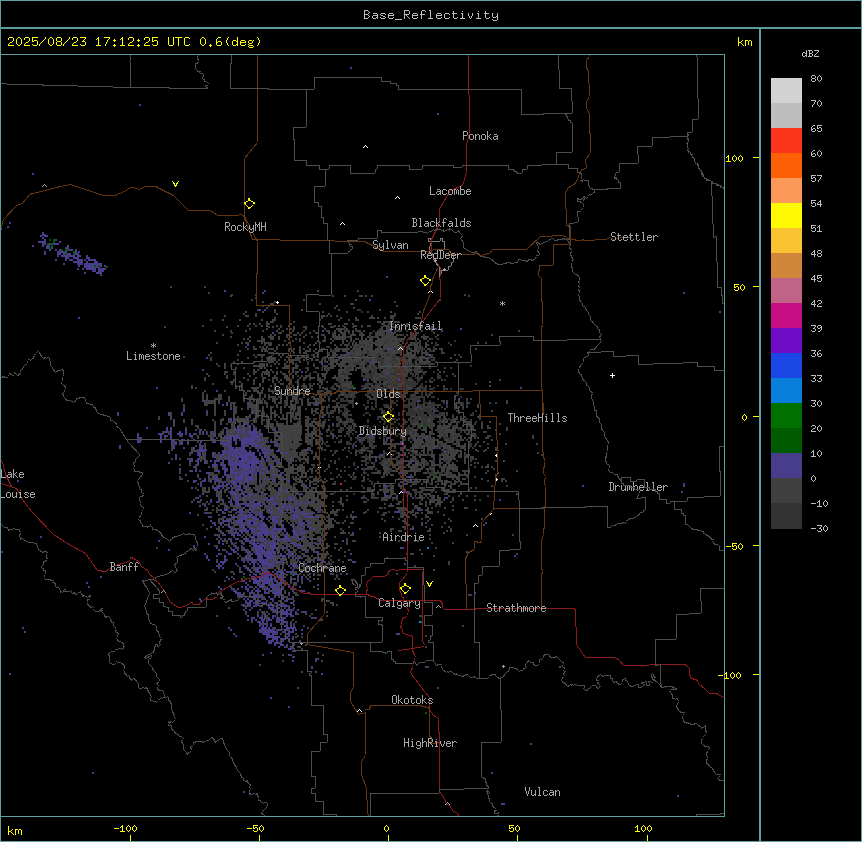This screenshot has height=842, width=862.
Task: Click the yellow diamond marker above Calgary label
Action: pos(405,589)
